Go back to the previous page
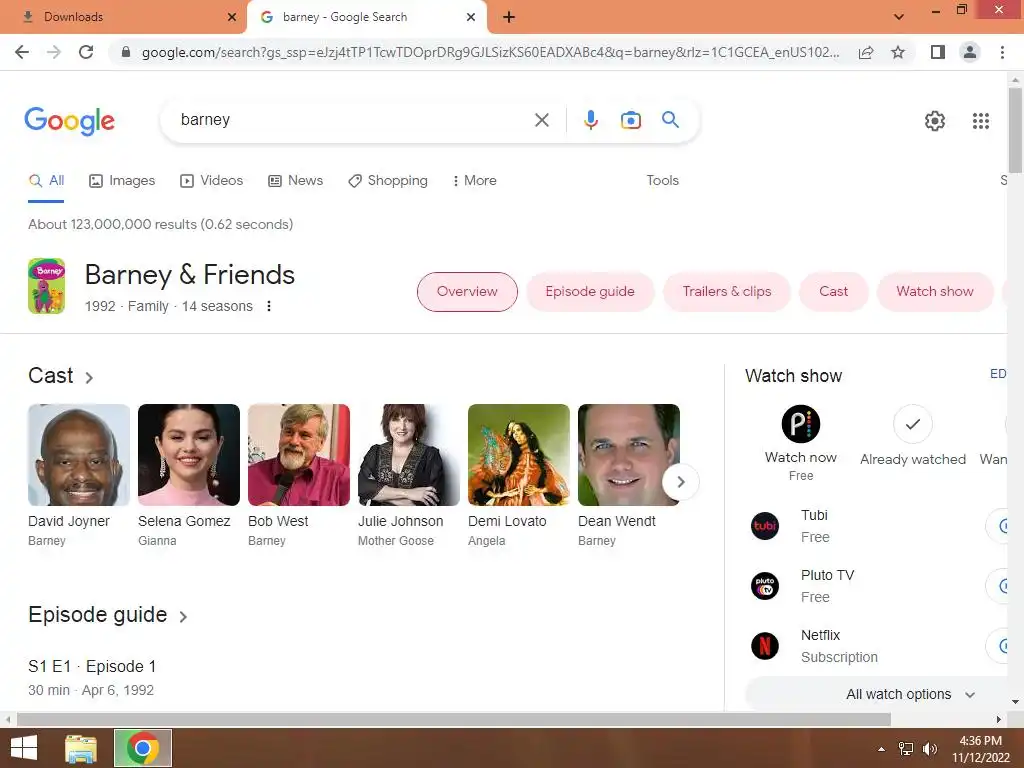Image resolution: width=1024 pixels, height=768 pixels. click(x=22, y=52)
